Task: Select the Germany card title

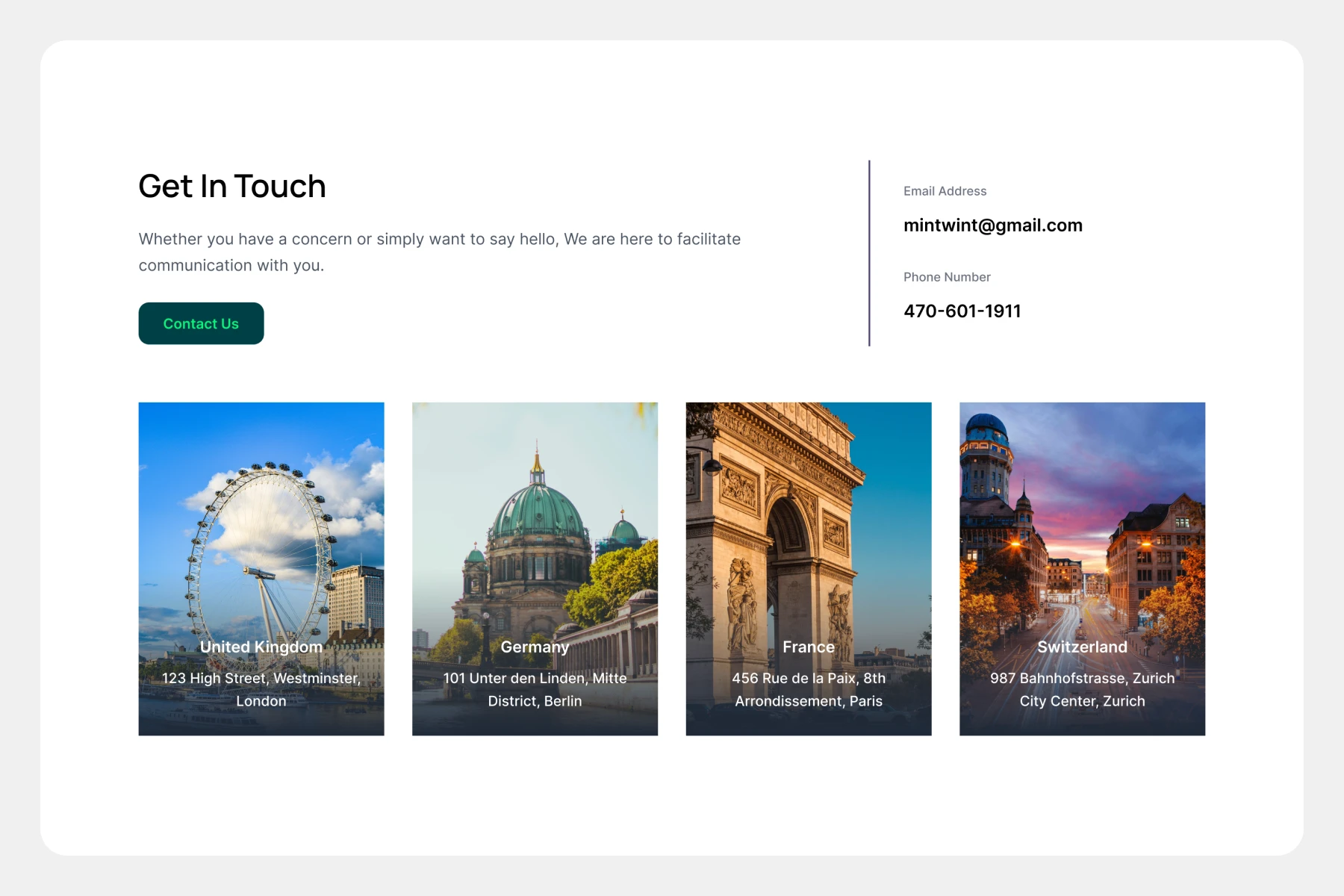Action: coord(535,647)
